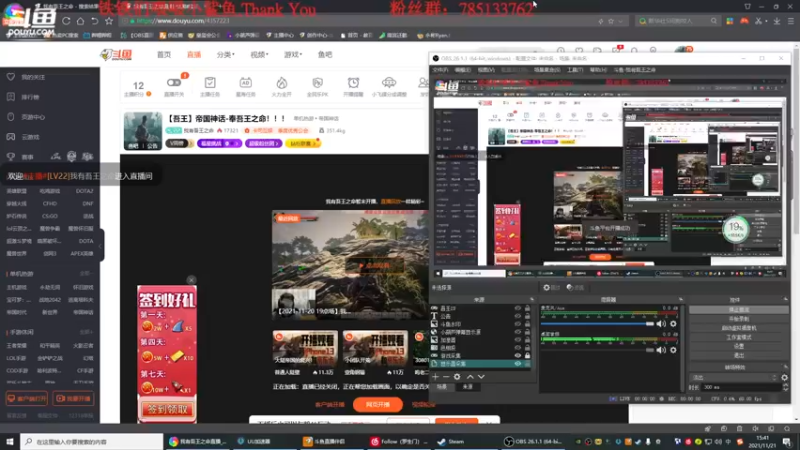Switch to 斗鱼直播伴侣 in the taskbar
The width and height of the screenshot is (800, 450).
point(324,441)
